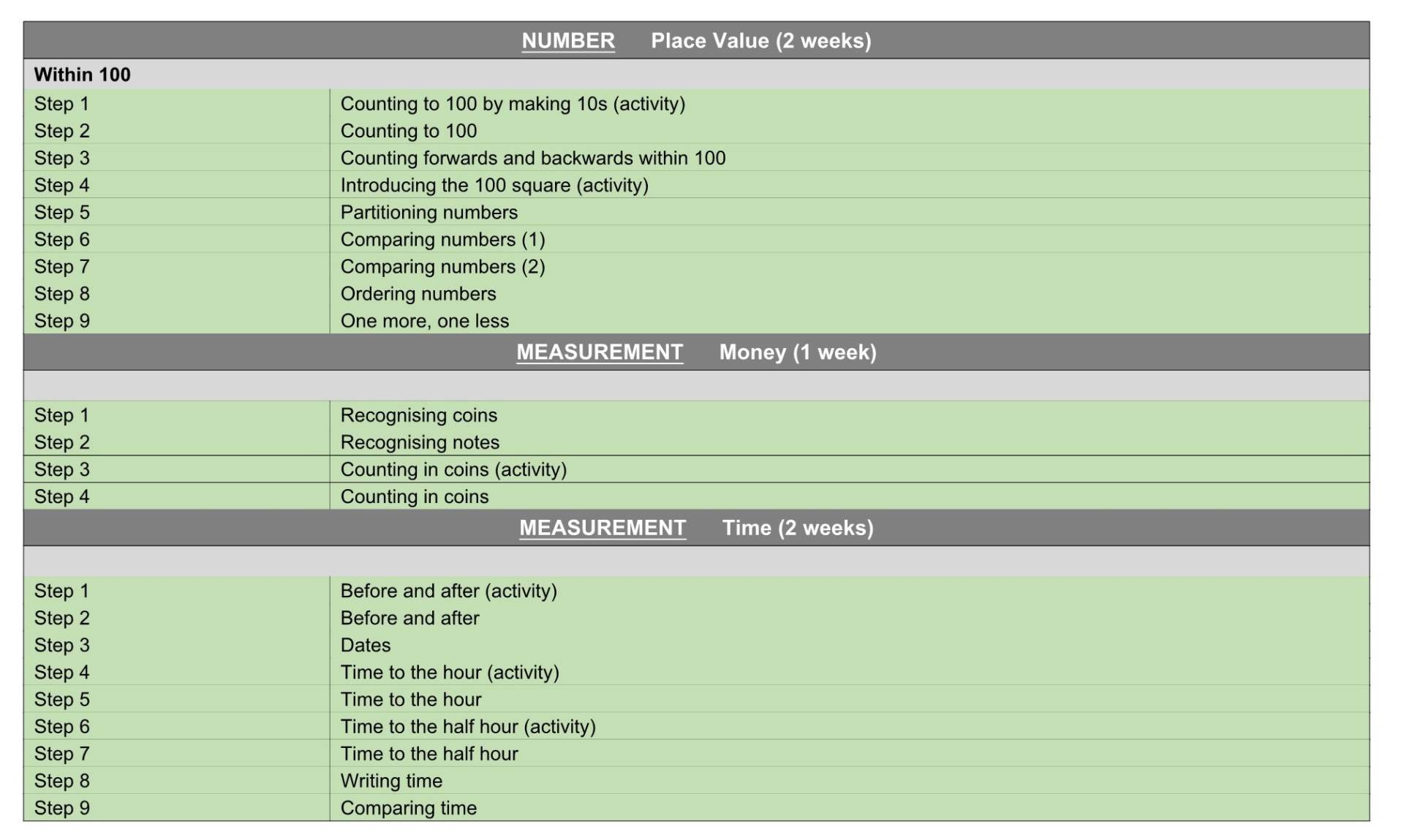Click the underlined NUMBER heading
Screen dimensions: 1404x840
567,41
